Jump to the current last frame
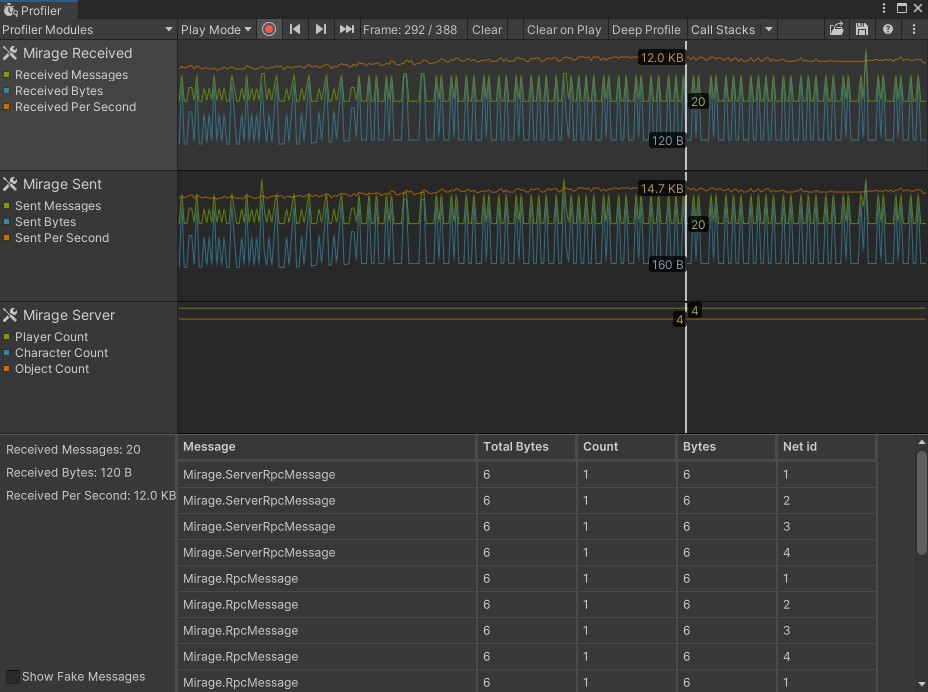 [x=347, y=30]
